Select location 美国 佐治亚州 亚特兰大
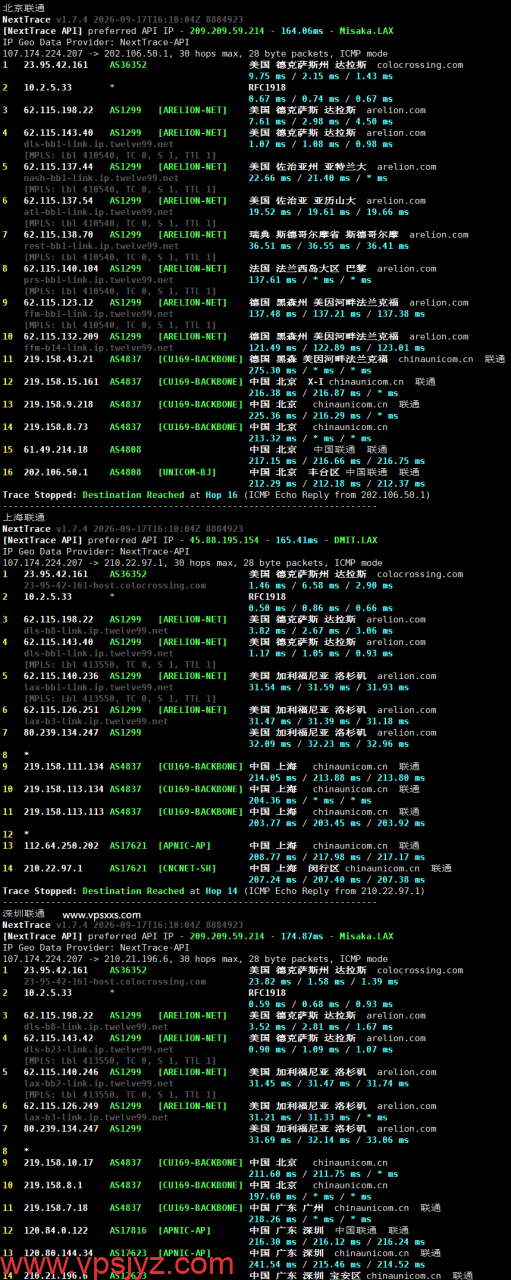 307,167
